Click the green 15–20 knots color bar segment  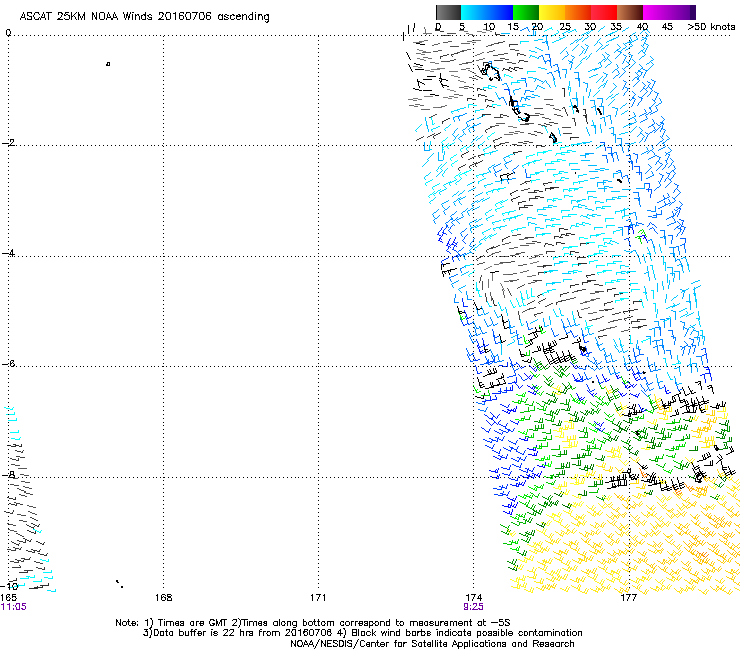click(x=526, y=12)
